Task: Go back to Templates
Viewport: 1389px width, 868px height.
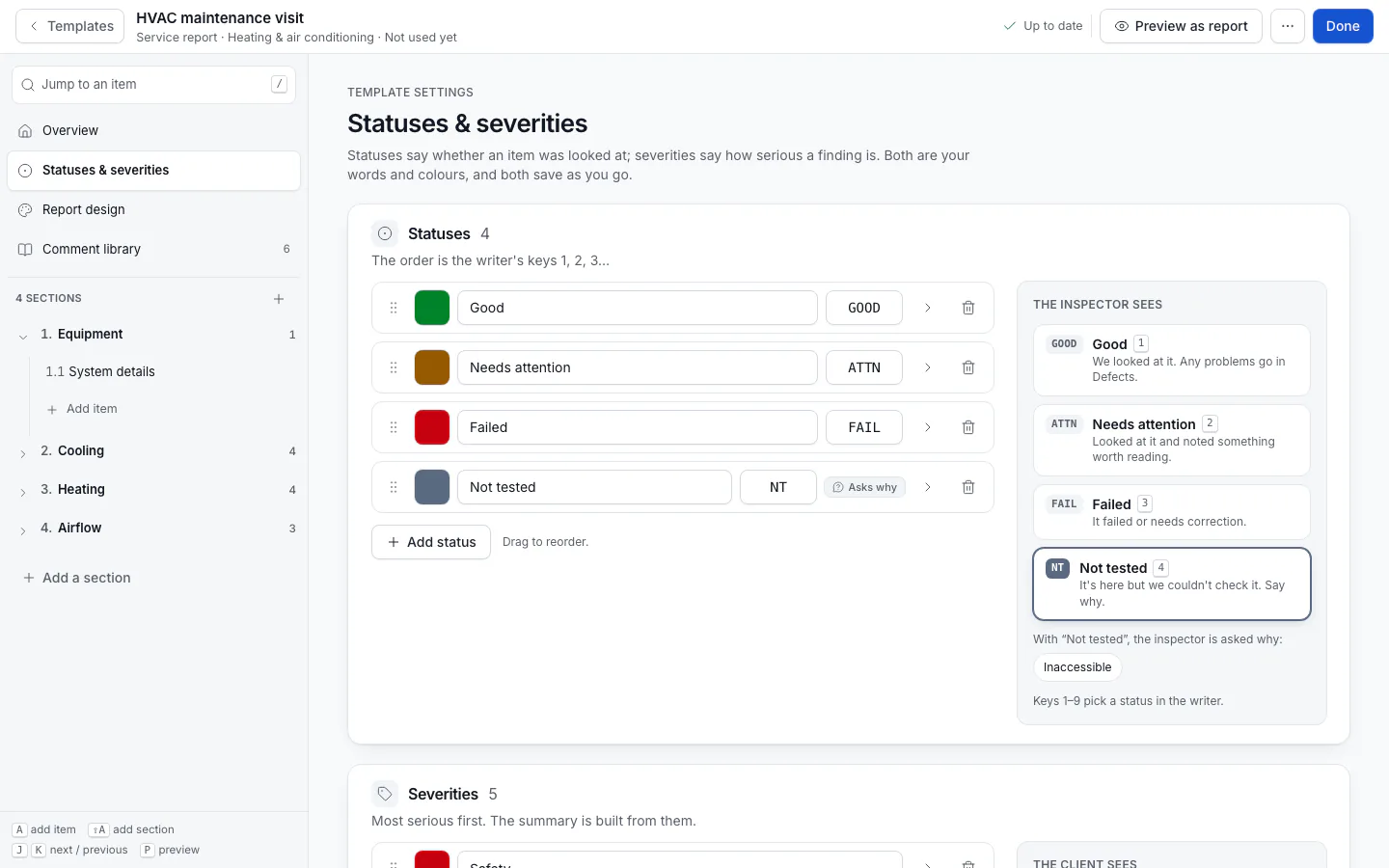Action: coord(70,26)
